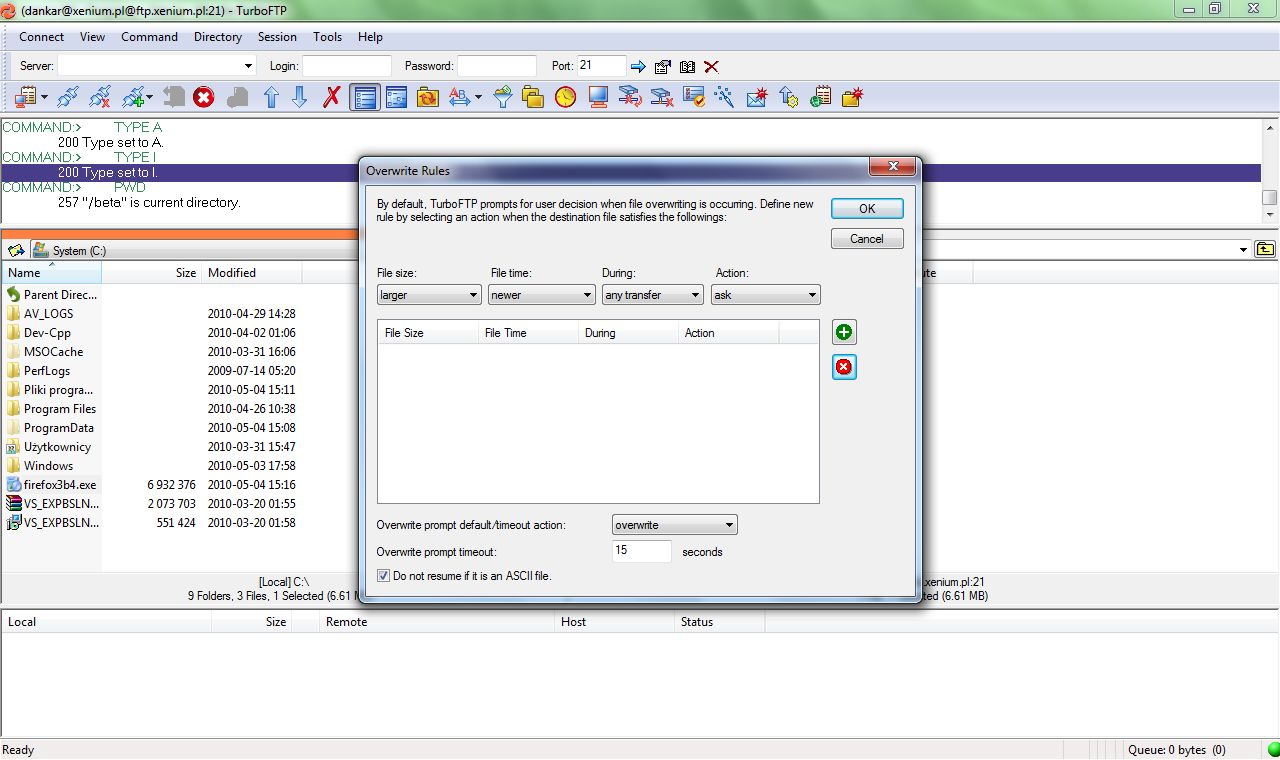Open the Action dropdown showing ask
This screenshot has width=1280, height=760.
[x=766, y=295]
